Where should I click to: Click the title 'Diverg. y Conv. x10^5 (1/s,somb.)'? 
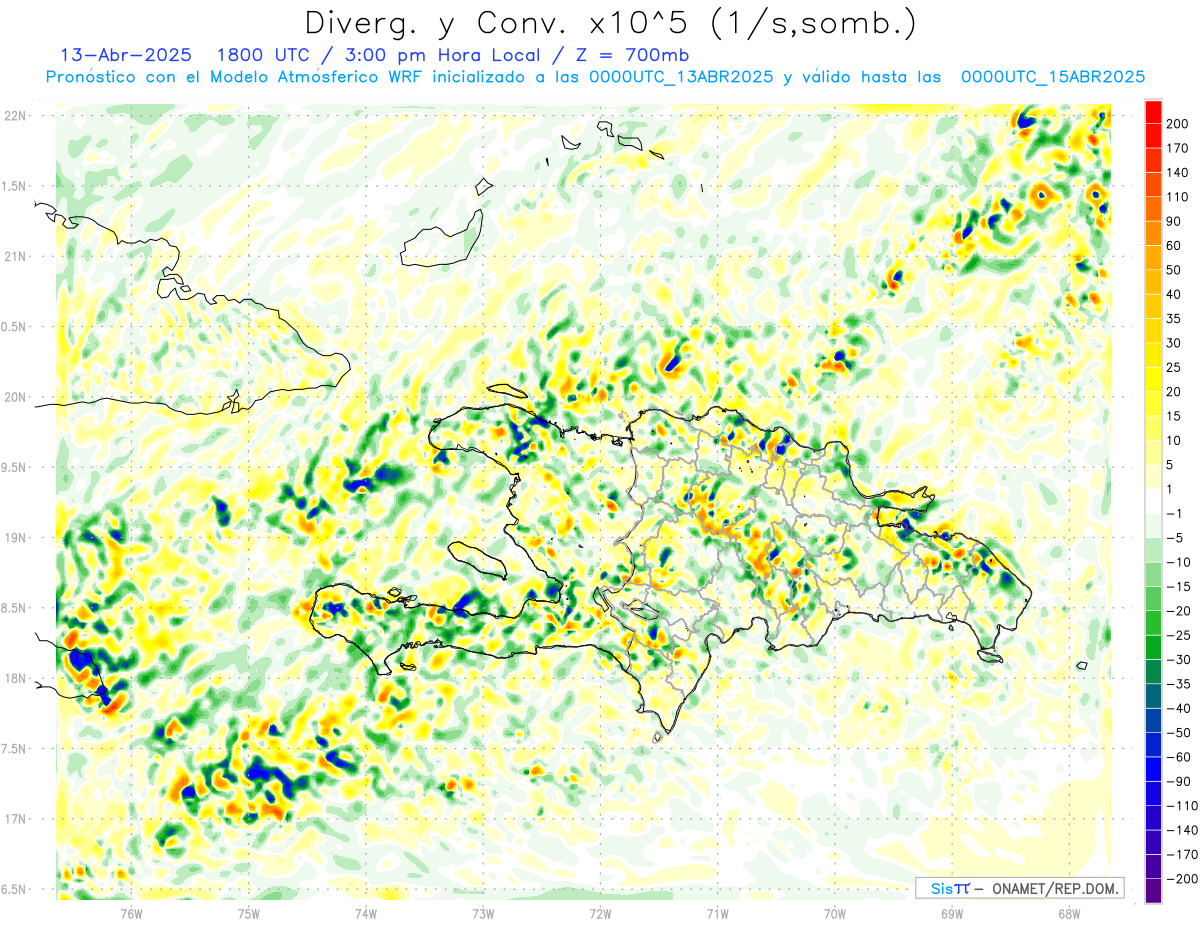coord(610,22)
